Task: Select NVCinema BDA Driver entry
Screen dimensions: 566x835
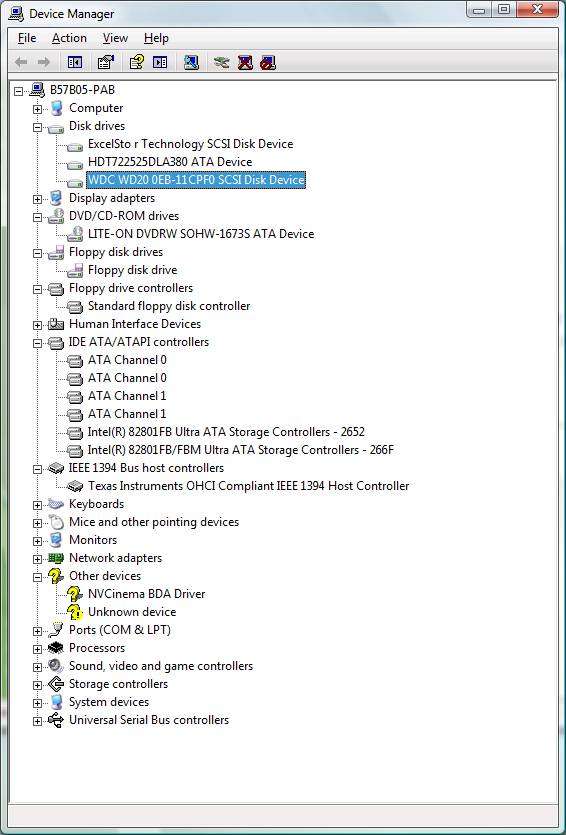Action: click(146, 593)
